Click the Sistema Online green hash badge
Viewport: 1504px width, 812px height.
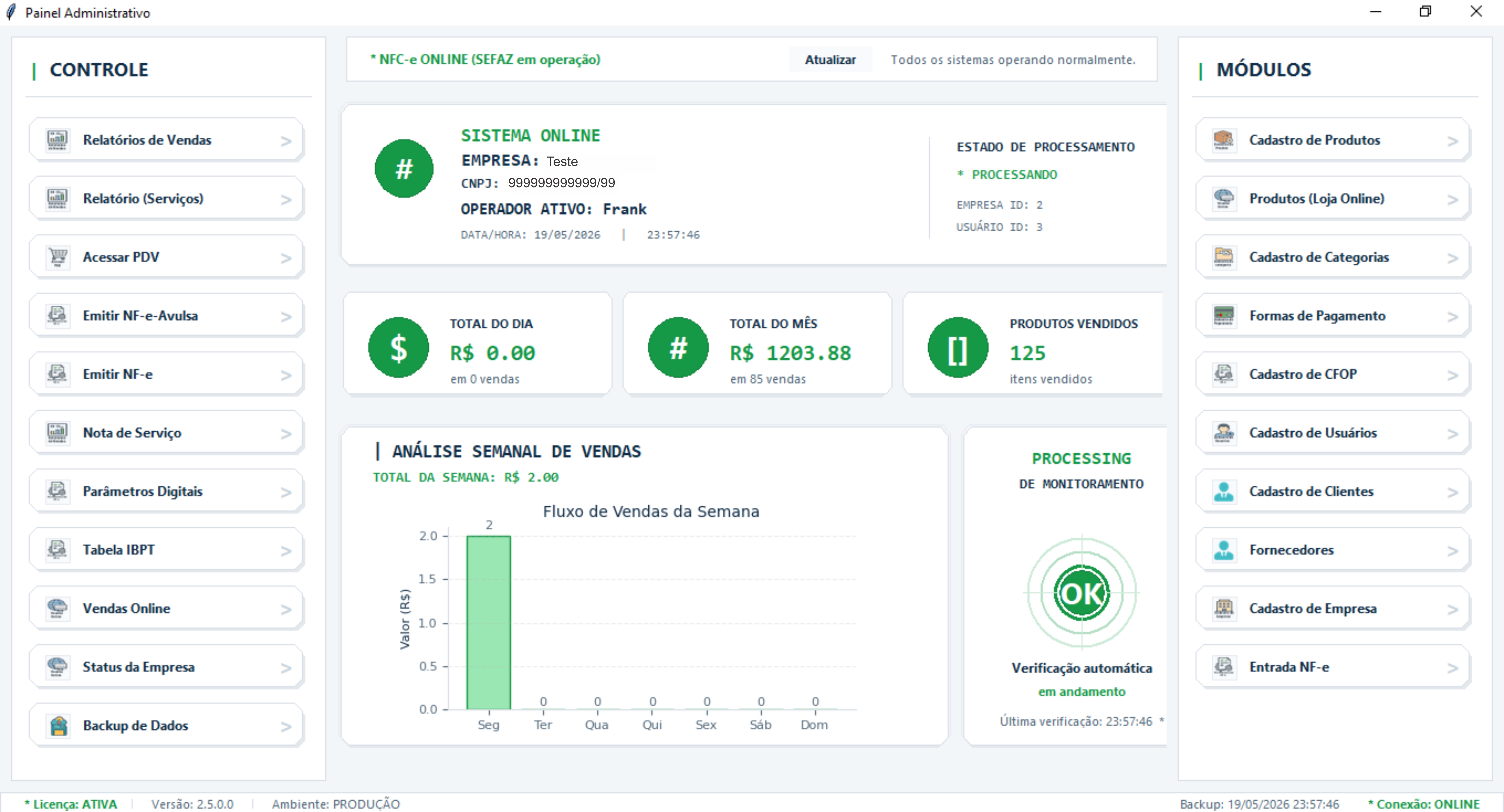click(404, 169)
